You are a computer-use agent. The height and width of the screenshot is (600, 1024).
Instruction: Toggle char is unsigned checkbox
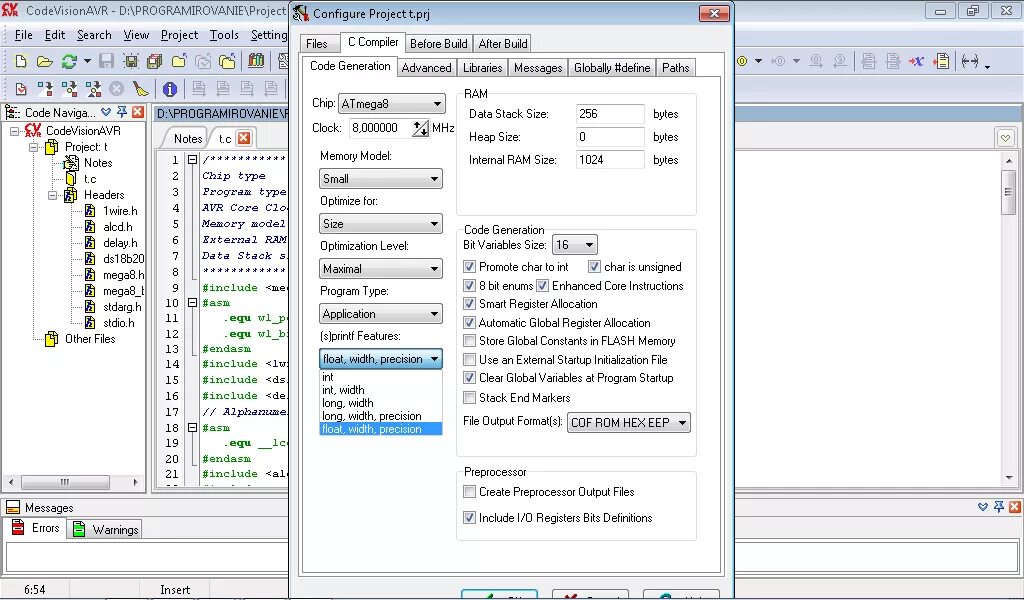coord(594,266)
